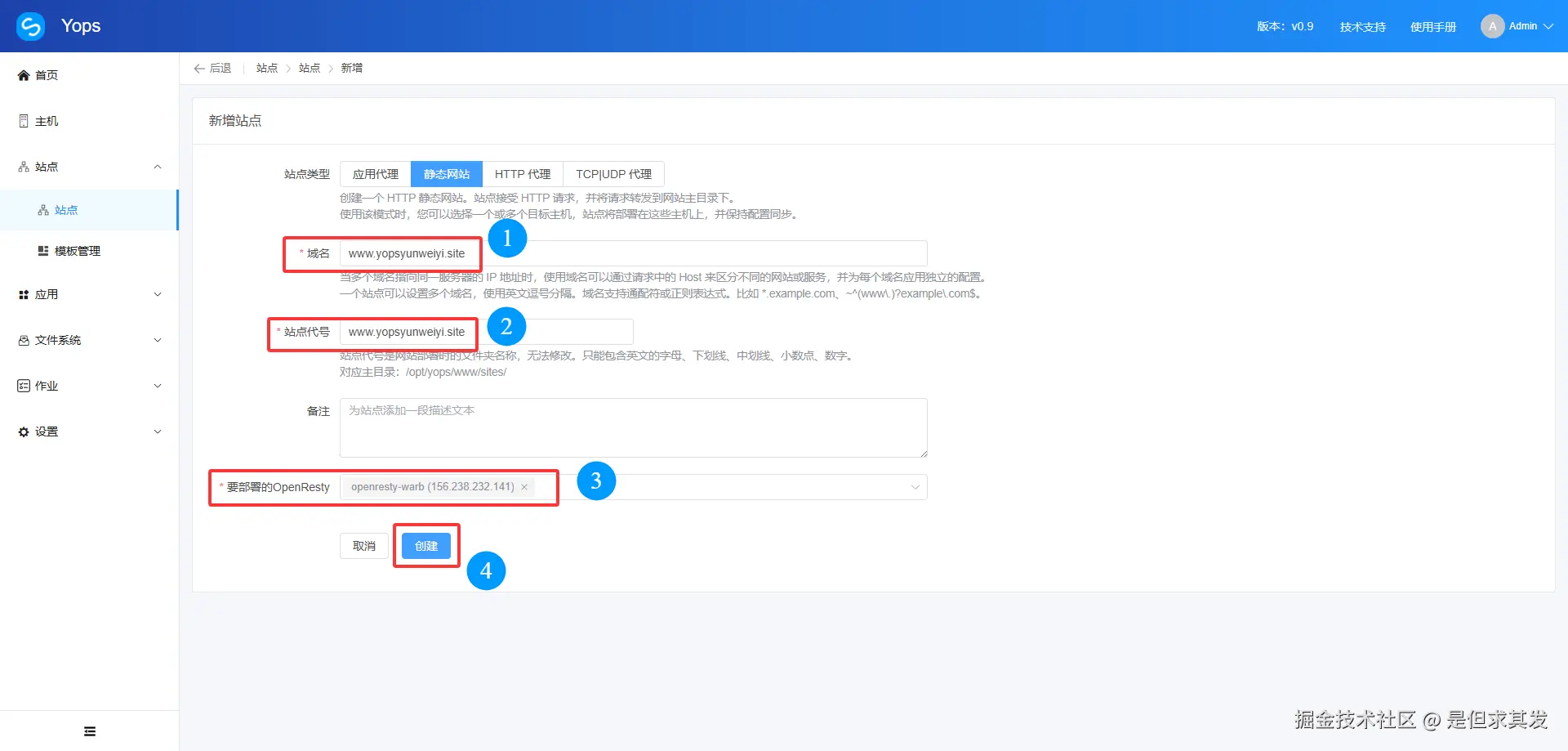Click the 作业 sidebar icon

(x=24, y=385)
